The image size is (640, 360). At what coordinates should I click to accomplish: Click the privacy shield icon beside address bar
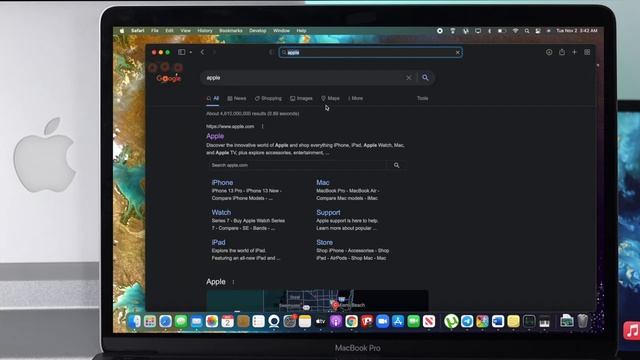click(271, 52)
